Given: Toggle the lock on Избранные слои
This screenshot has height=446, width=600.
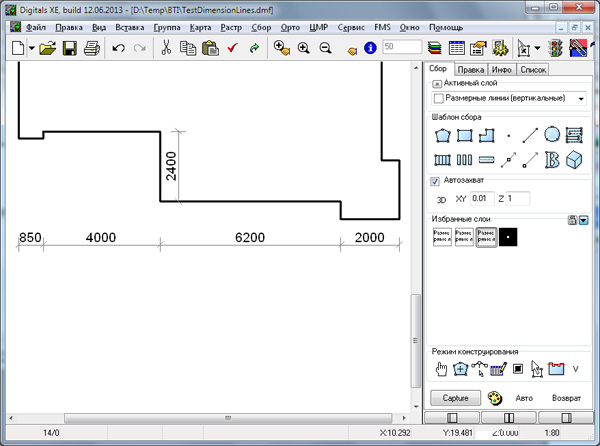Looking at the screenshot, I should (571, 220).
